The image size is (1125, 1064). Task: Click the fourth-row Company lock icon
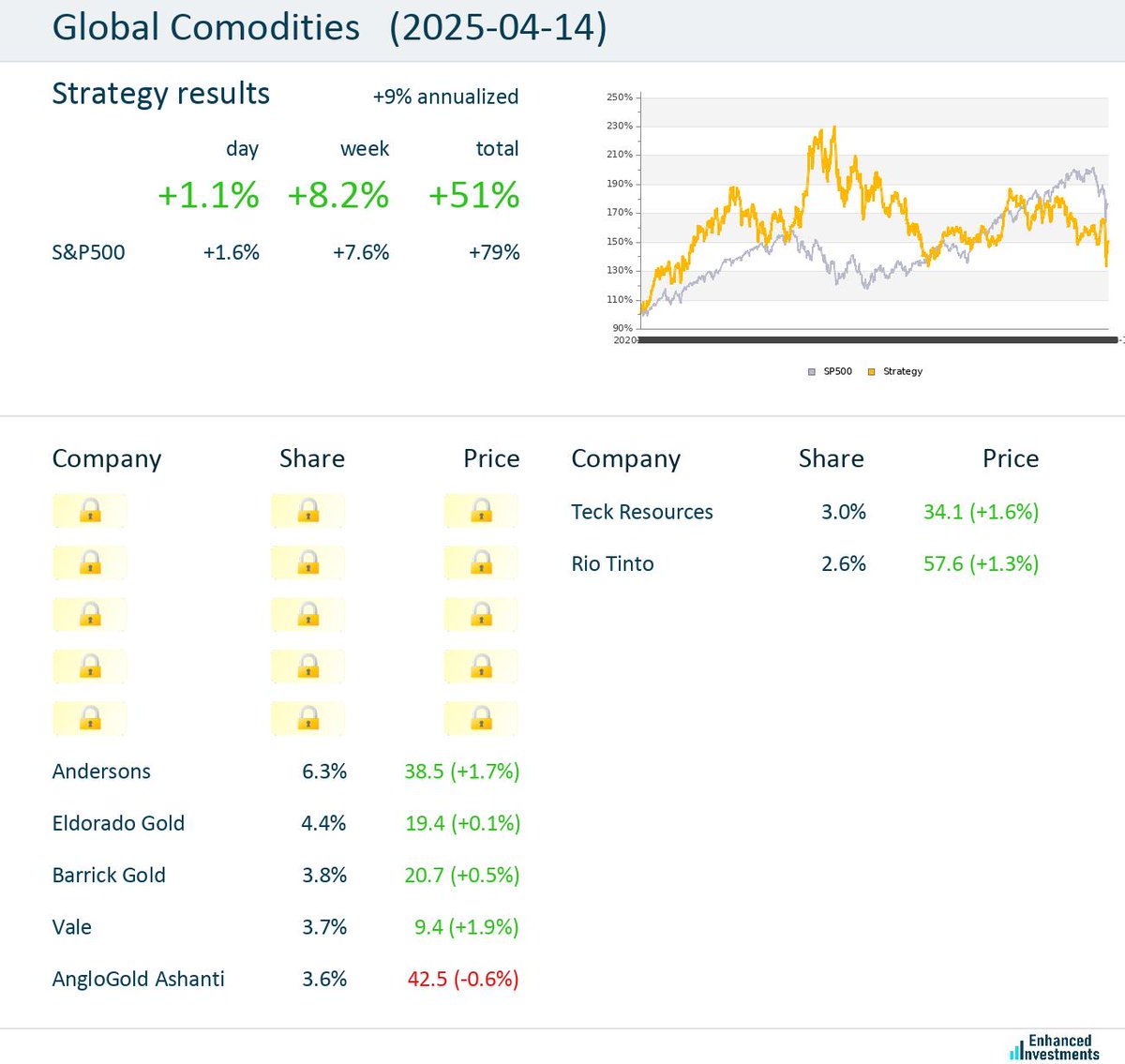(x=90, y=667)
